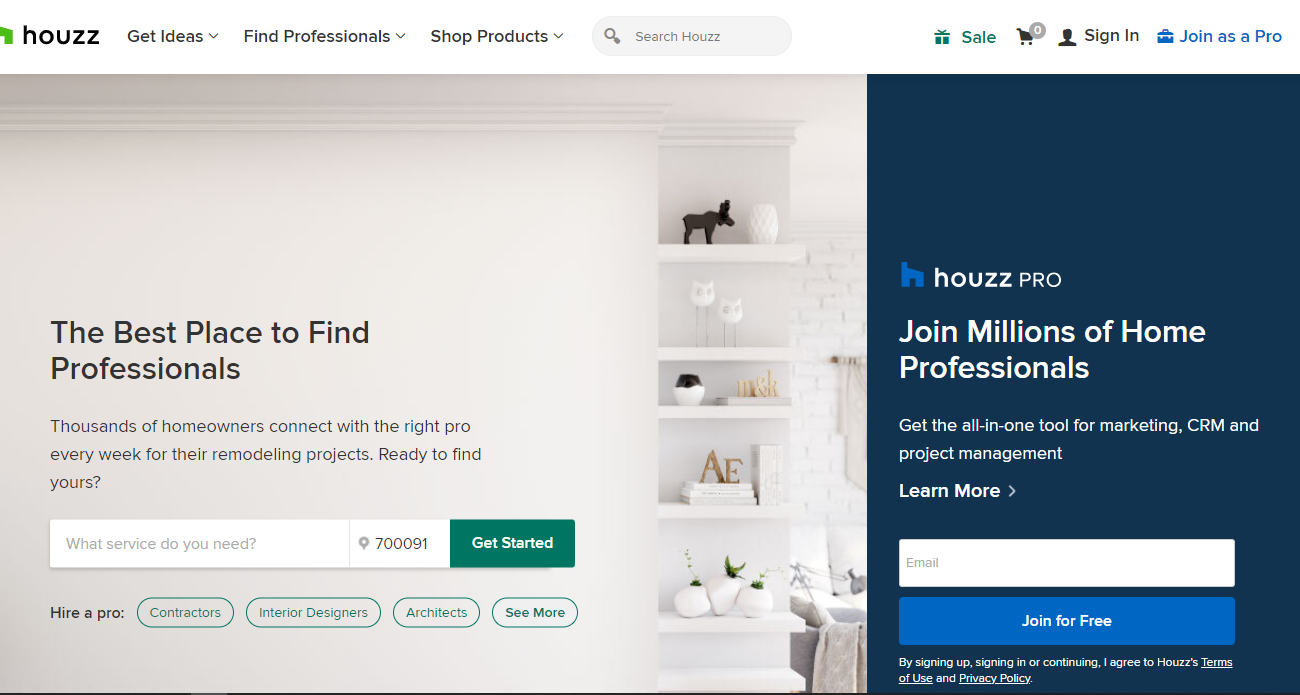Screen dimensions: 1300x695
Task: Focus the 'What service do you need?' field
Action: (200, 543)
